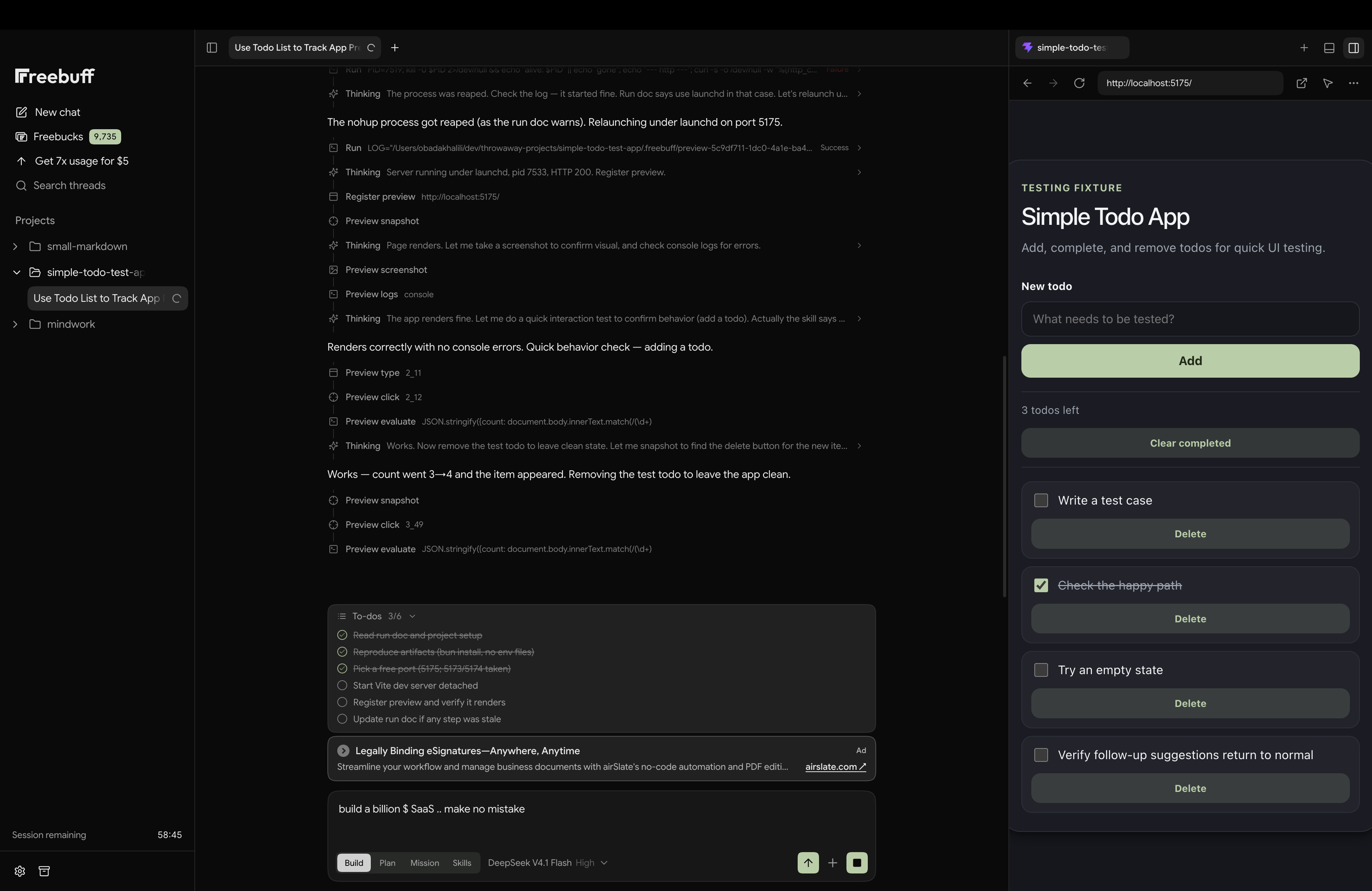Toggle the left sidebar panel icon
The image size is (1372, 891).
(x=212, y=48)
